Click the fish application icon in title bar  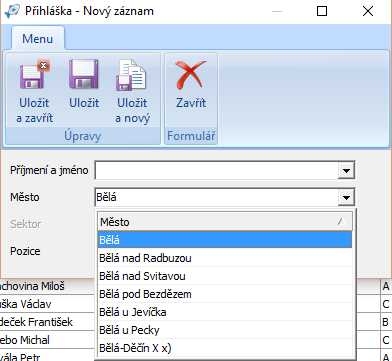click(12, 11)
